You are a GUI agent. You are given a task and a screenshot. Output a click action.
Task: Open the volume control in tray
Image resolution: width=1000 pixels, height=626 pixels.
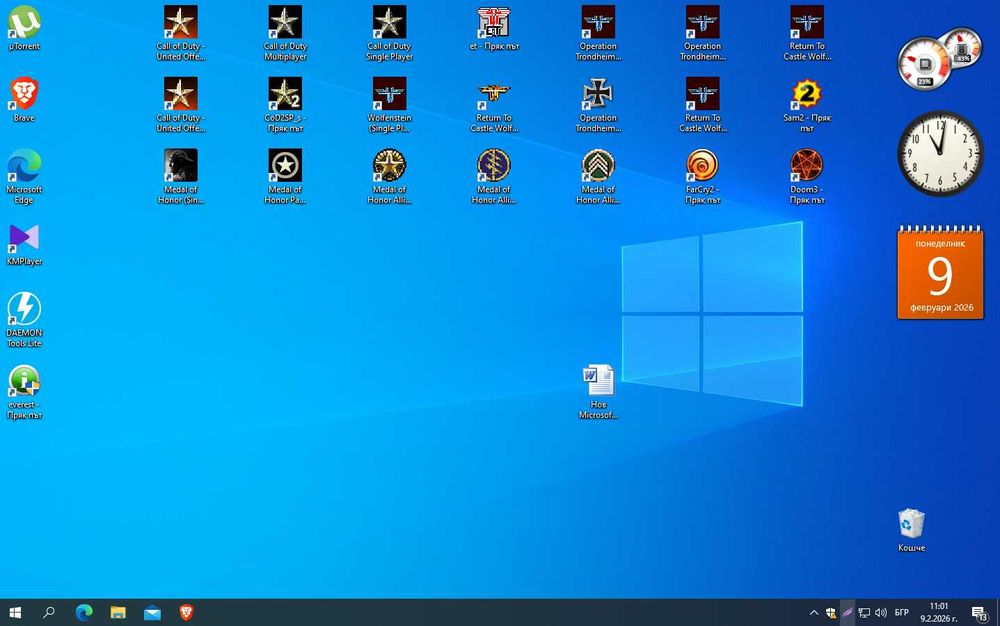(x=881, y=613)
